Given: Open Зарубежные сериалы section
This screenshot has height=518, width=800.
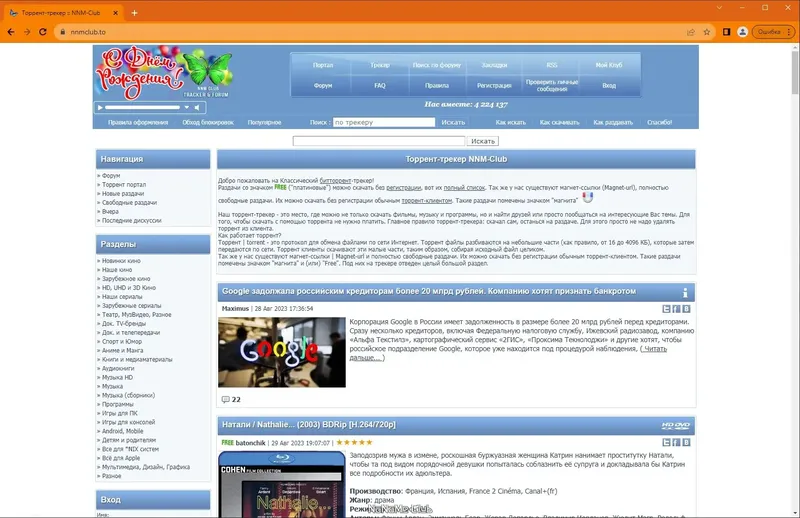Looking at the screenshot, I should point(131,306).
